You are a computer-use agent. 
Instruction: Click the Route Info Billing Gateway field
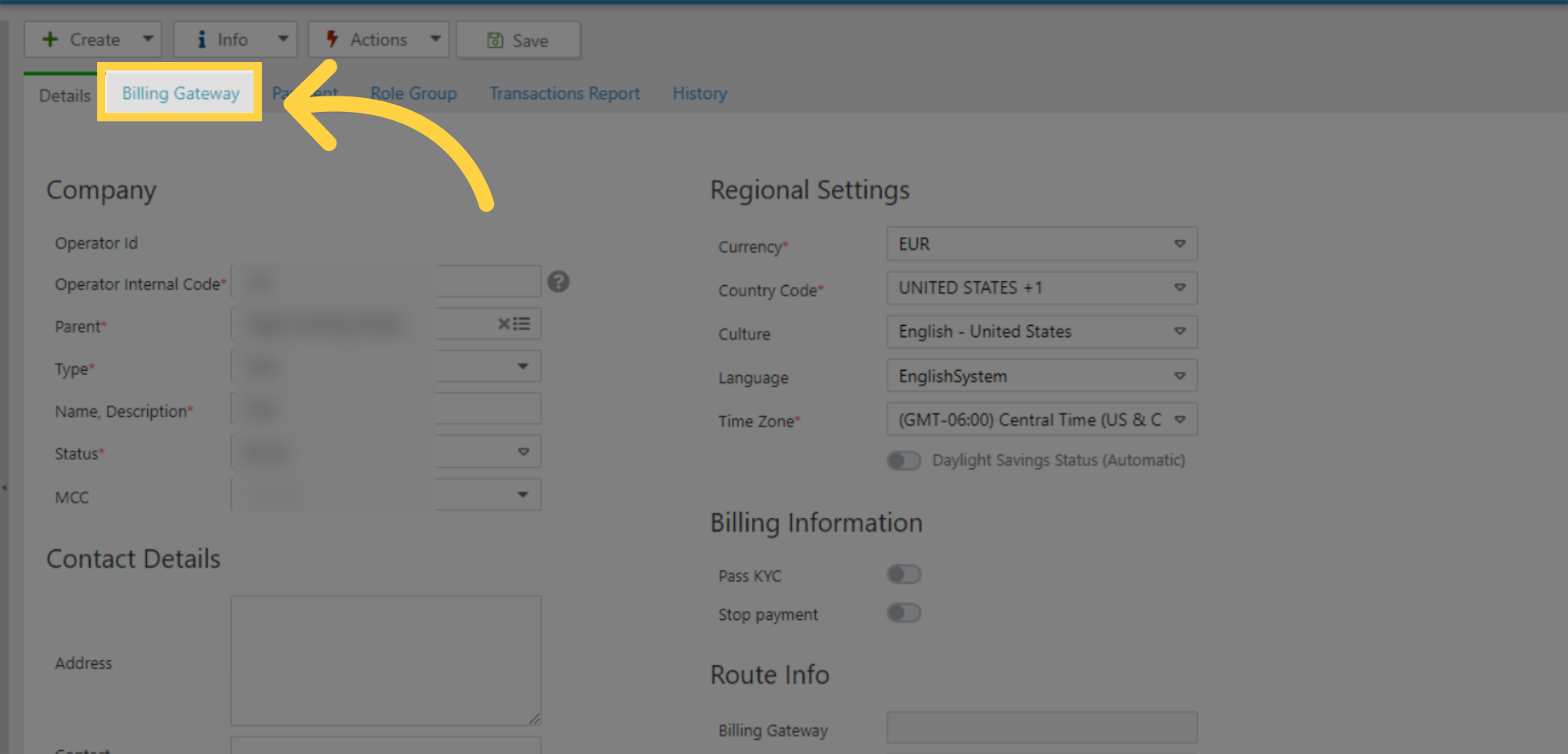(x=1042, y=728)
